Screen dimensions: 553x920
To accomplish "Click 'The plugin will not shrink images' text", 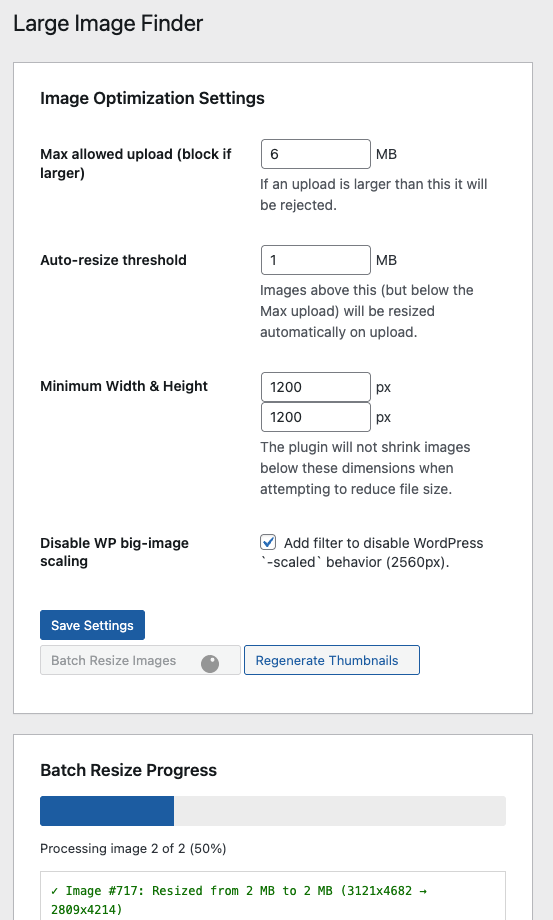I will pyautogui.click(x=365, y=468).
